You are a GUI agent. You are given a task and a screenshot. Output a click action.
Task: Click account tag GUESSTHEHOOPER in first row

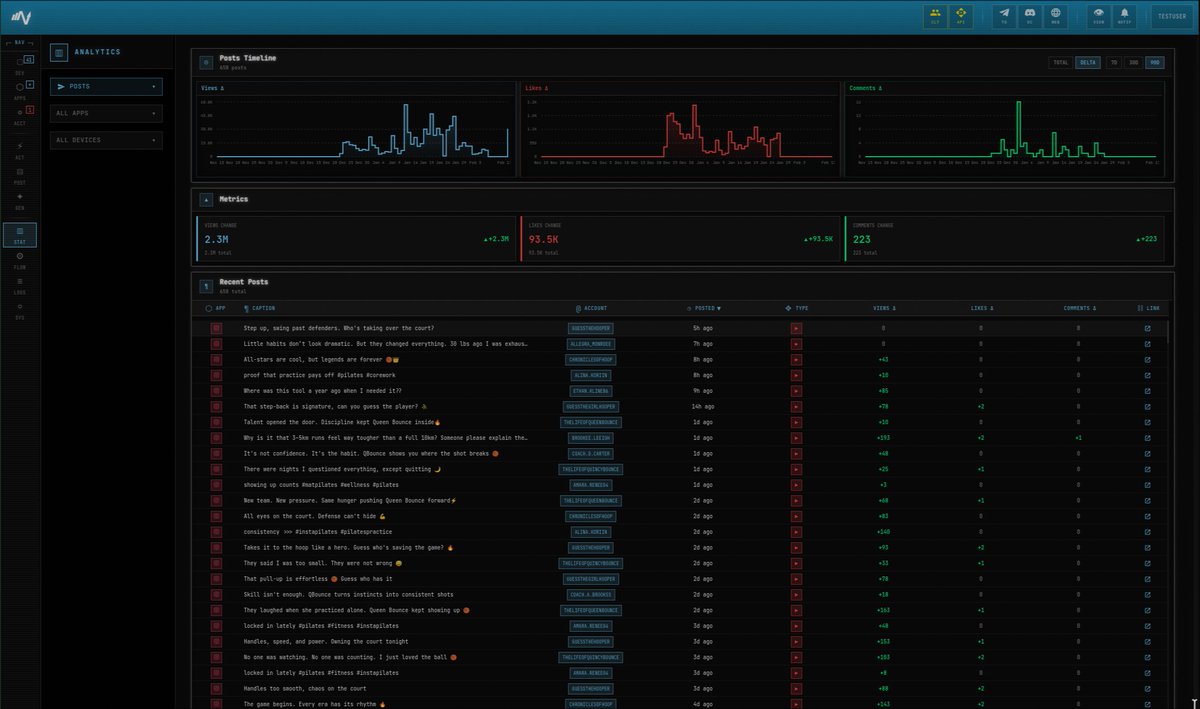coord(591,328)
